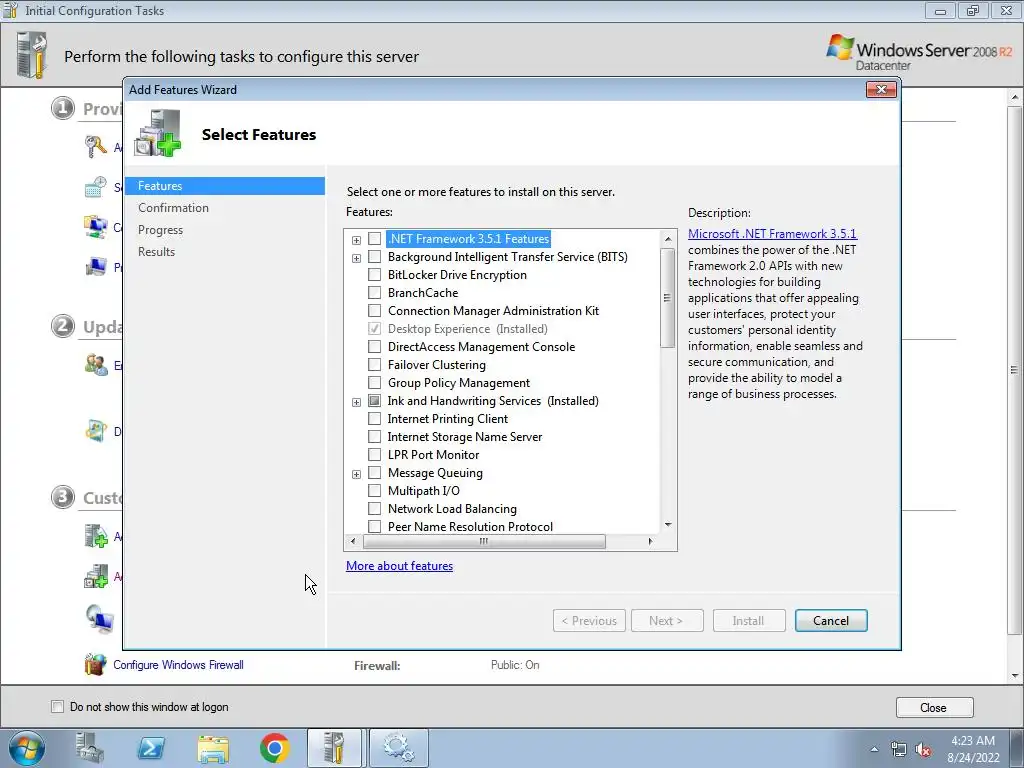Click the add features icon in background window

click(x=96, y=576)
